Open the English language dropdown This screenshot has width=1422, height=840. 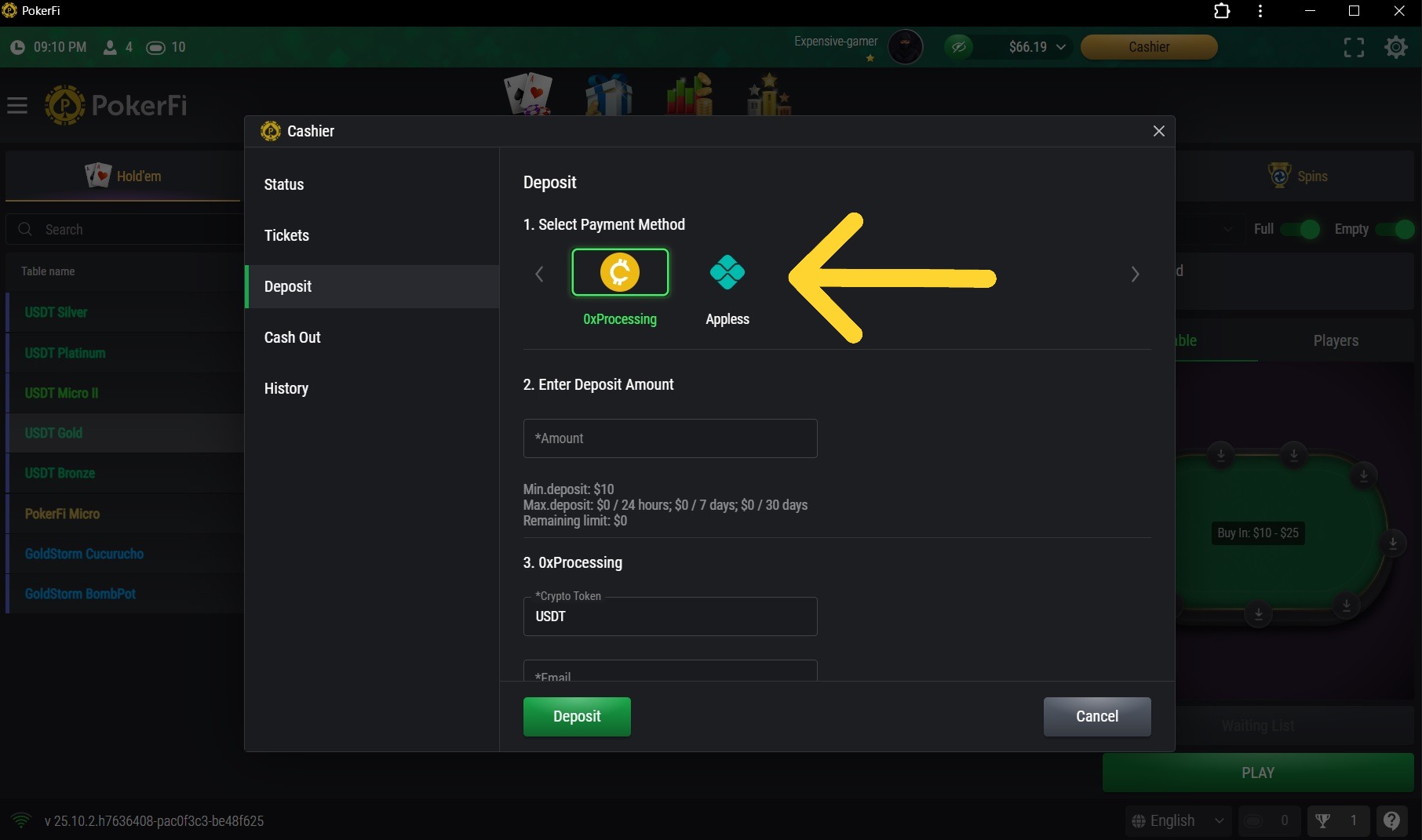point(1178,820)
